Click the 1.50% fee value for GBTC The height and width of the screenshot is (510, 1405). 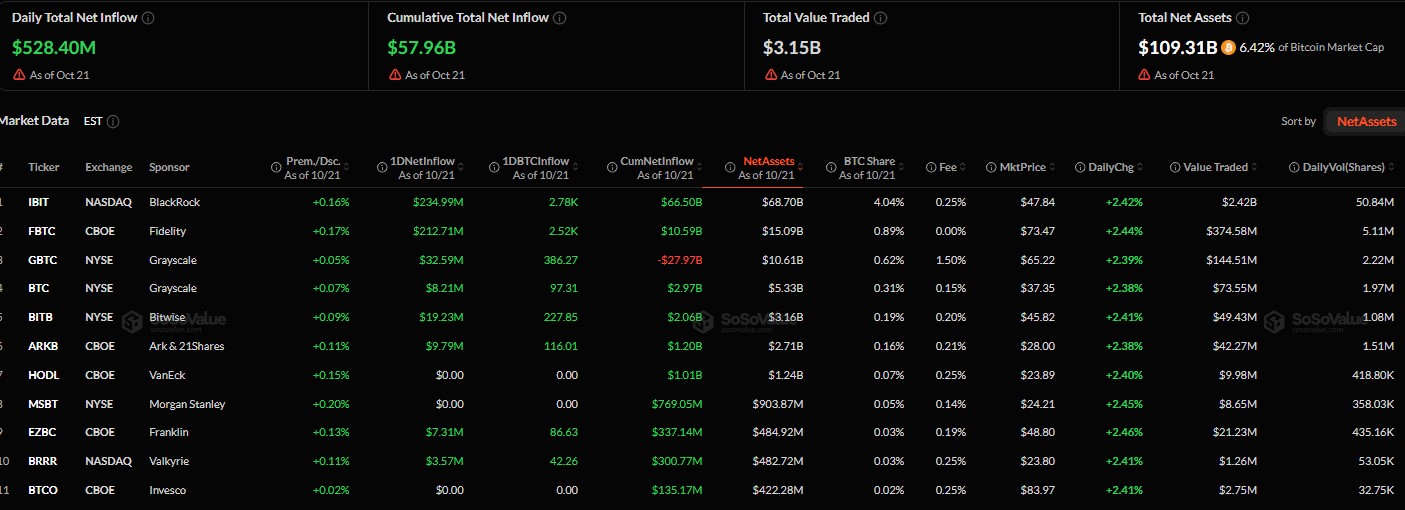click(x=951, y=260)
